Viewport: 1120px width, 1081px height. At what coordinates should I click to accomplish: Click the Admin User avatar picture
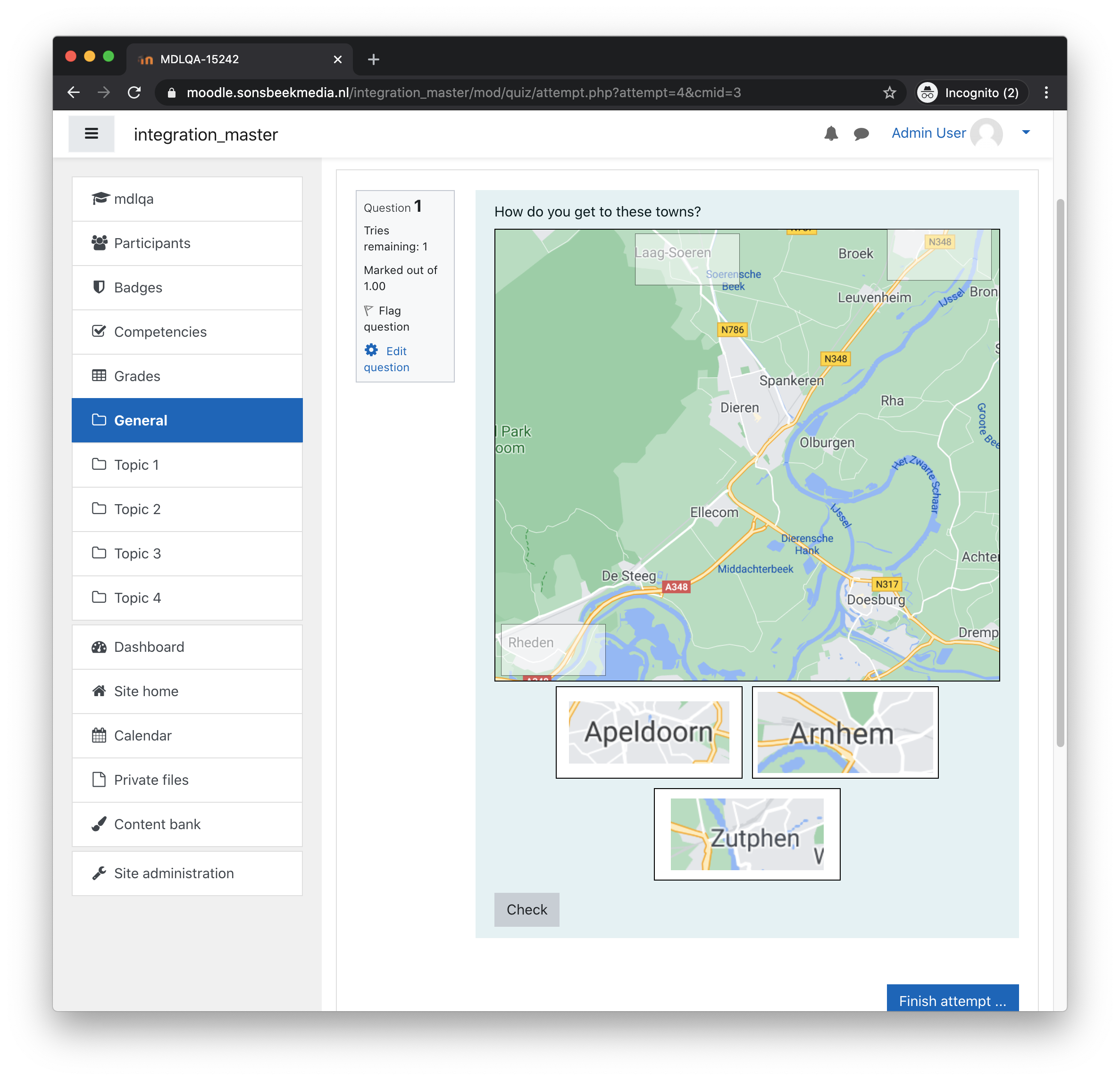coord(986,133)
